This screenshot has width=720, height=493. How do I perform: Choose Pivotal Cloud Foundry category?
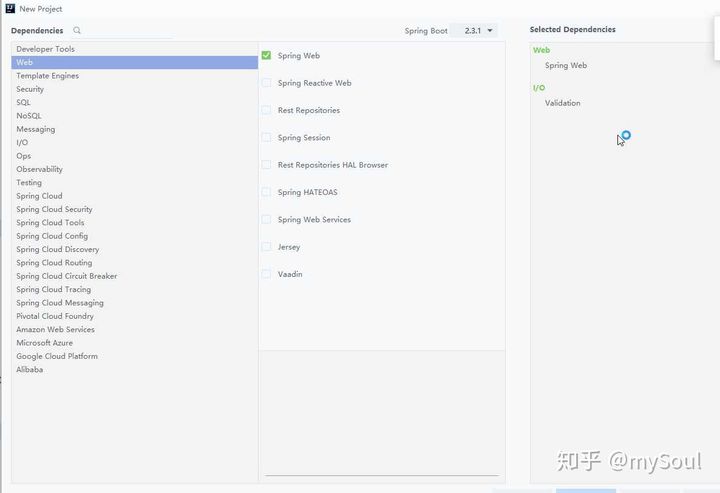135,316
